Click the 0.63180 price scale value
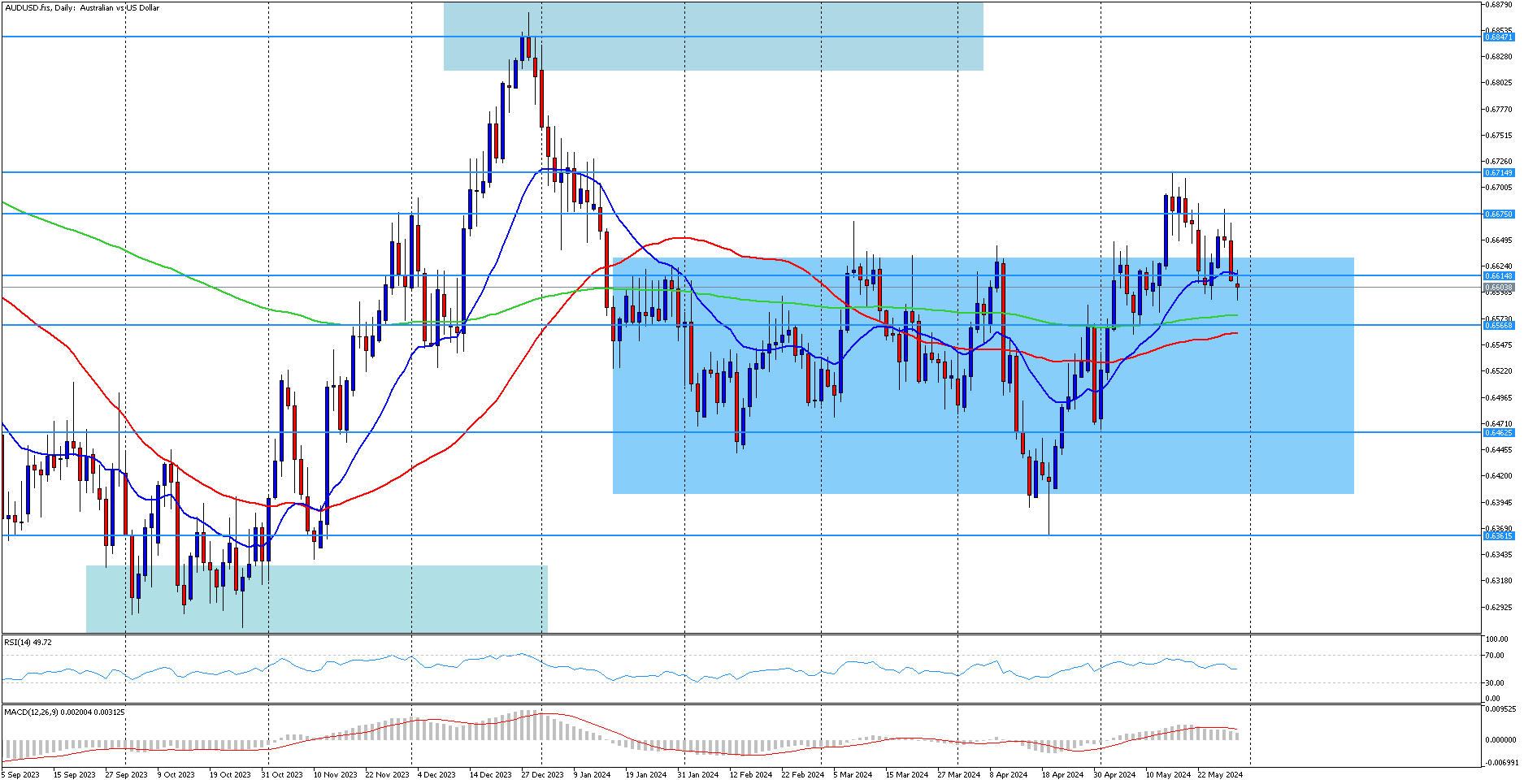This screenshot has height=784, width=1524. (1499, 581)
